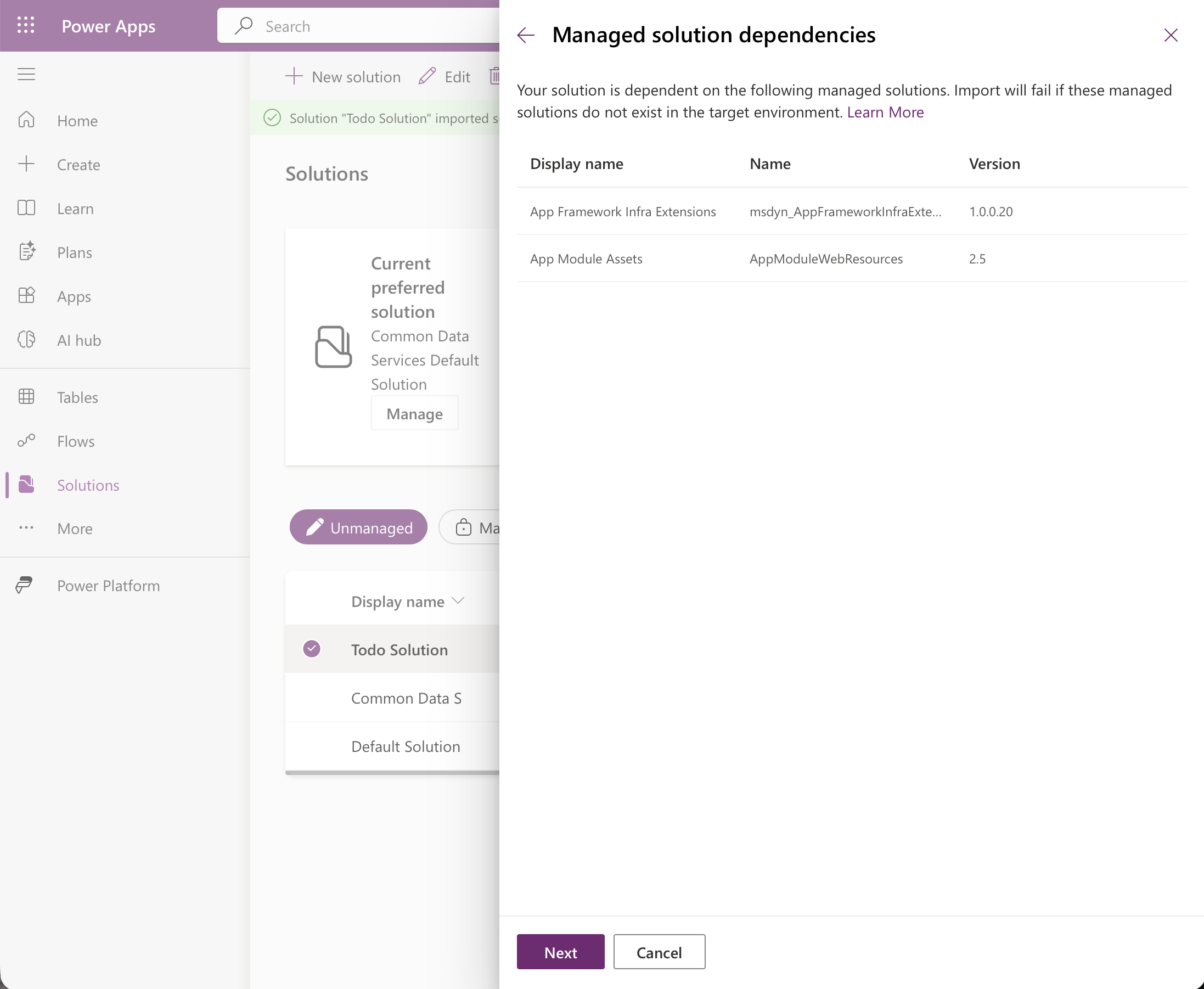Screen dimensions: 1204x989
Task: Click the Flows icon in sidebar
Action: (x=26, y=440)
